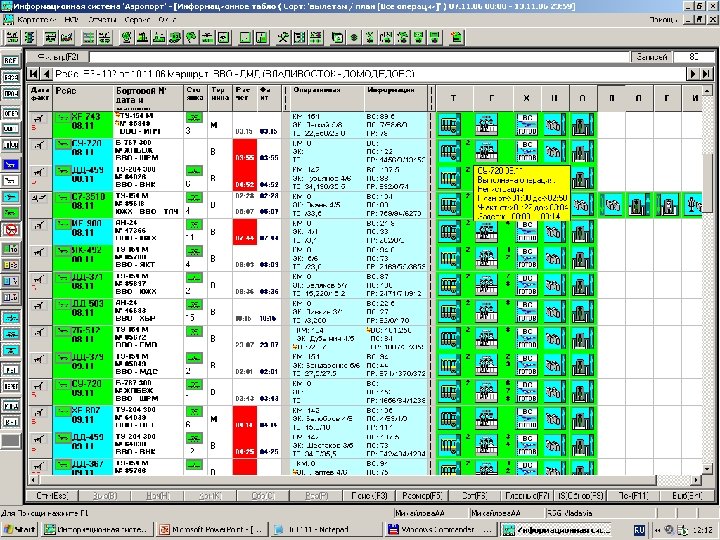Click red delayed time cell 03:55
Screen dimensions: 720x540
[x=245, y=151]
